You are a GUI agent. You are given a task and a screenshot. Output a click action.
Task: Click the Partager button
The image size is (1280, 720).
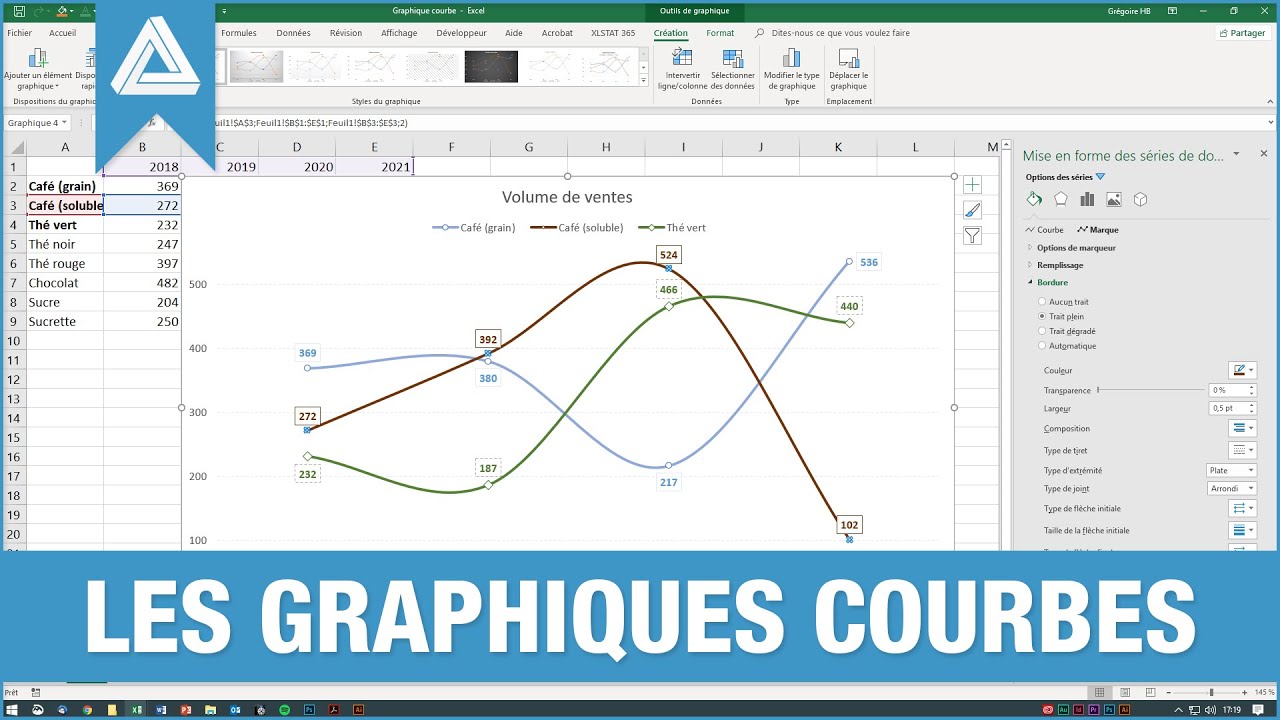(1242, 33)
